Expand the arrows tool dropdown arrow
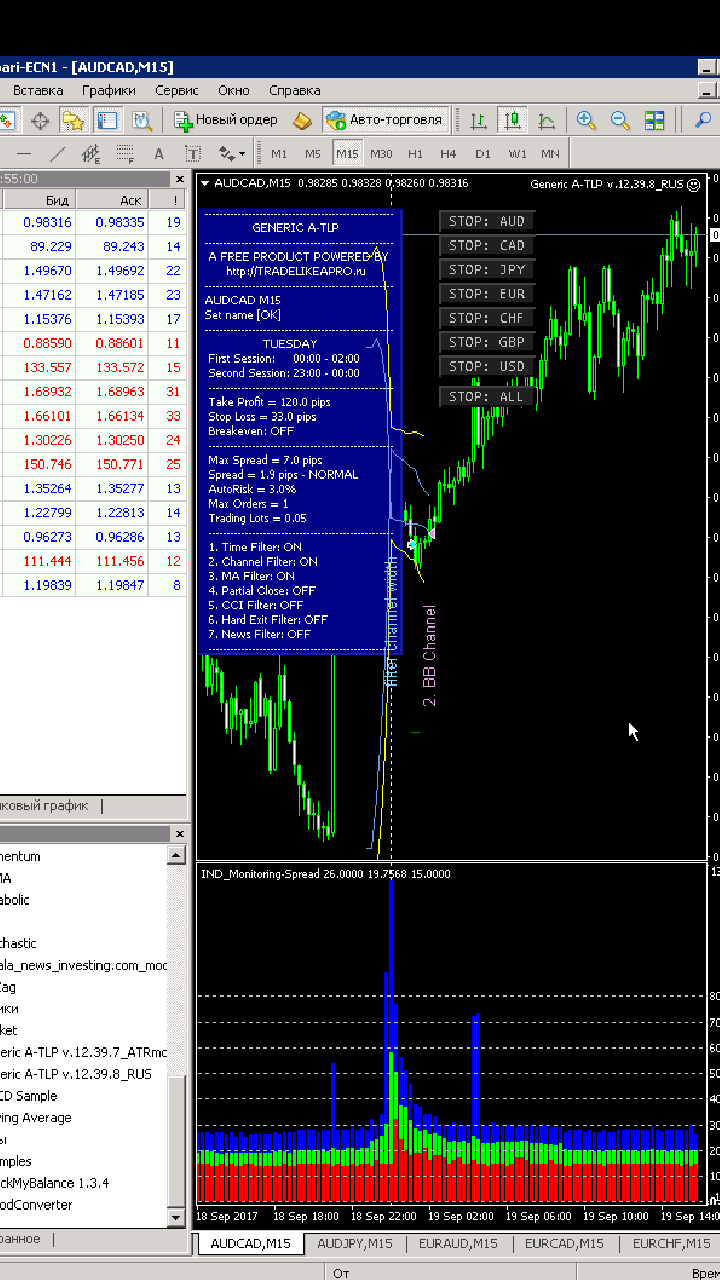The height and width of the screenshot is (1280, 720). click(241, 155)
